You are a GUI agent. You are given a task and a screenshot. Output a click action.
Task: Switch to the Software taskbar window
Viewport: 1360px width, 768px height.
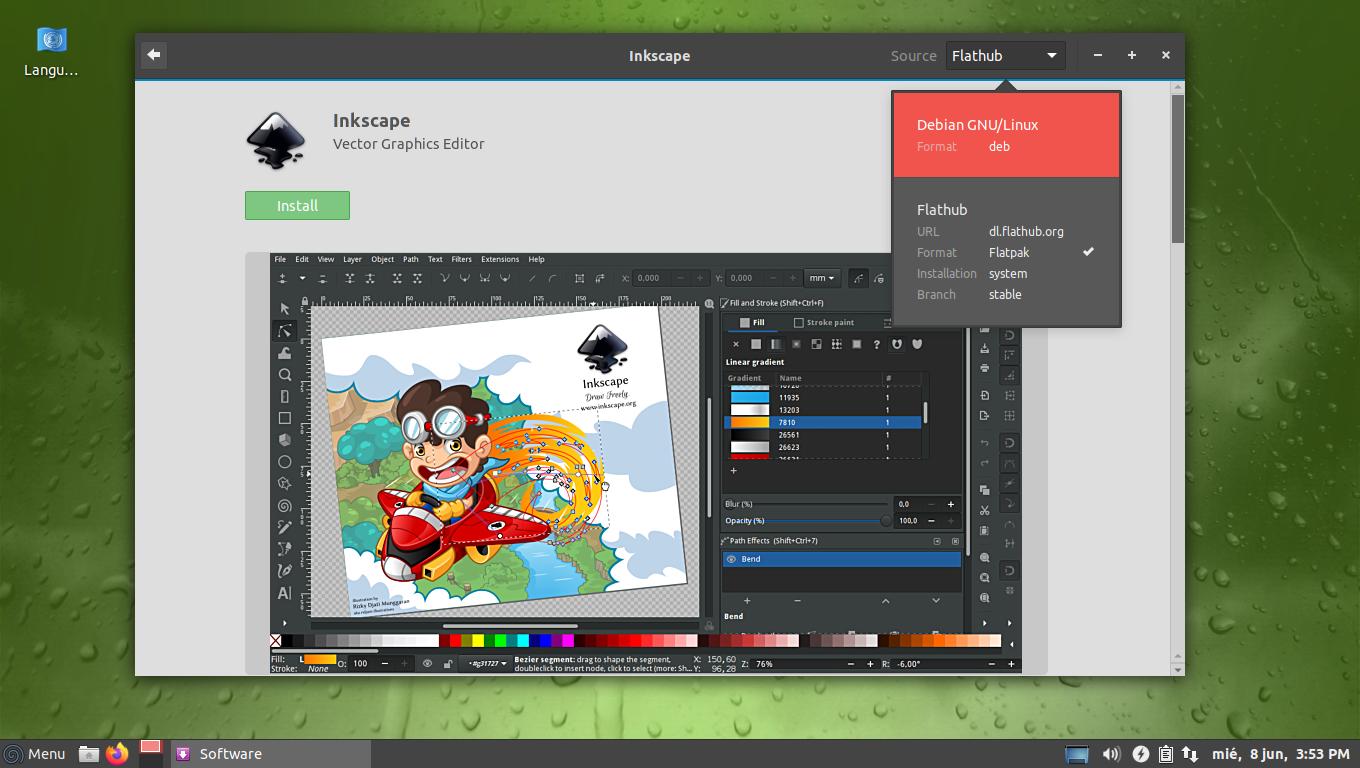pos(271,754)
